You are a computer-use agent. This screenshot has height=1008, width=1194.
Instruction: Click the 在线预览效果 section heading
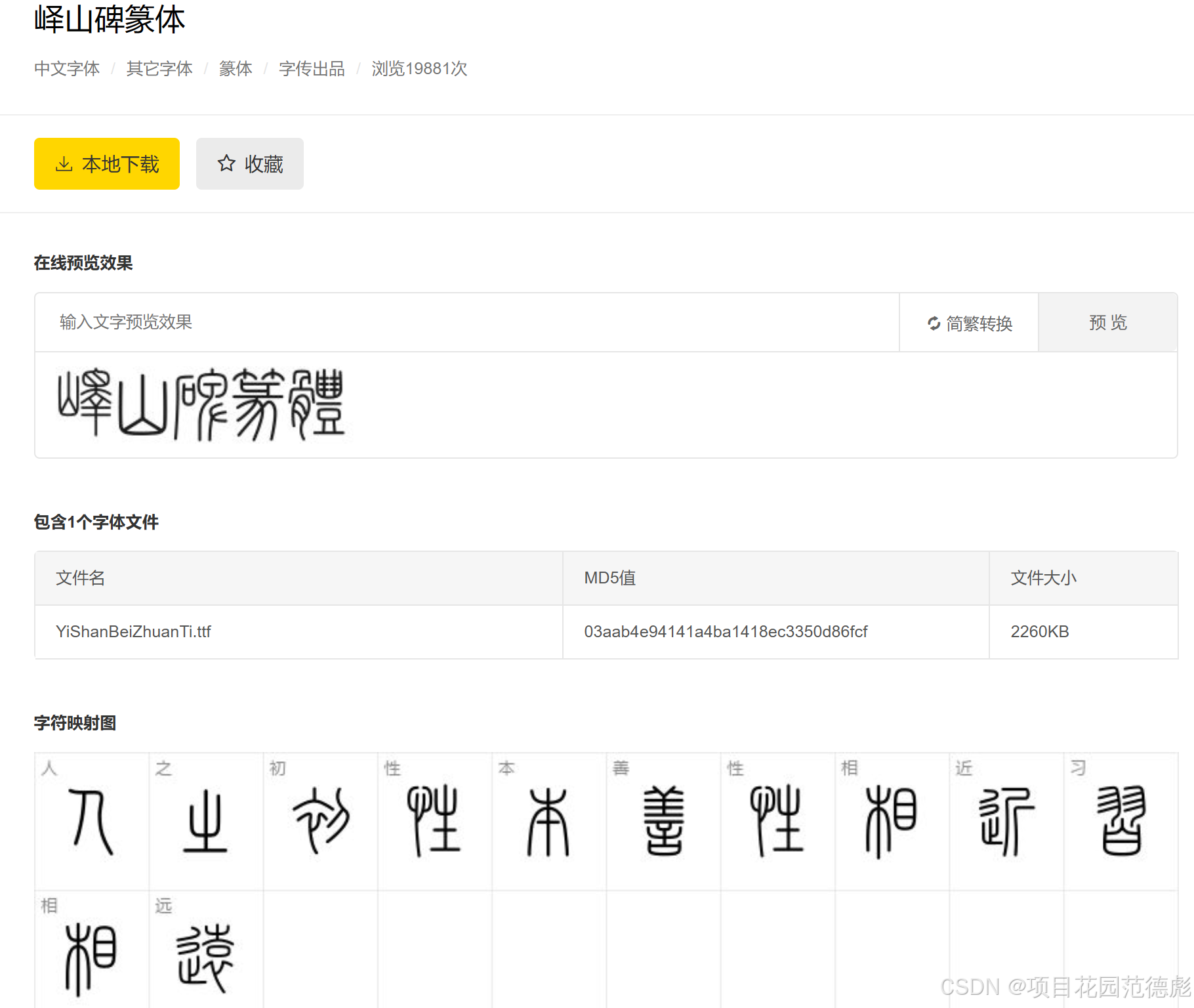[x=83, y=263]
